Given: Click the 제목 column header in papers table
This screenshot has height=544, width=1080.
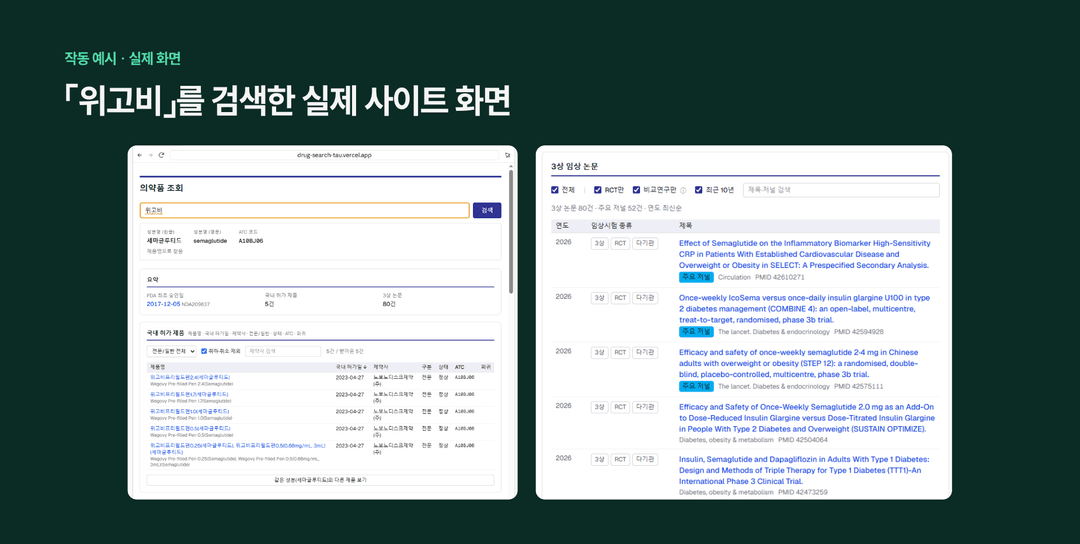Looking at the screenshot, I should click(686, 226).
